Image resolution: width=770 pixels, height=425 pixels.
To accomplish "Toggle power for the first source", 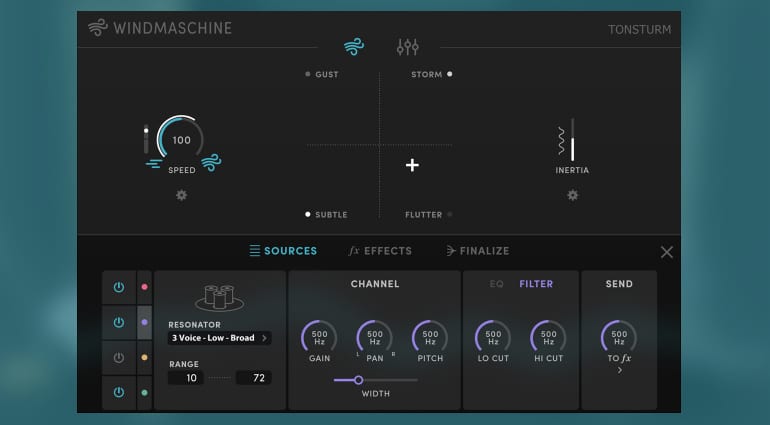I will (119, 287).
